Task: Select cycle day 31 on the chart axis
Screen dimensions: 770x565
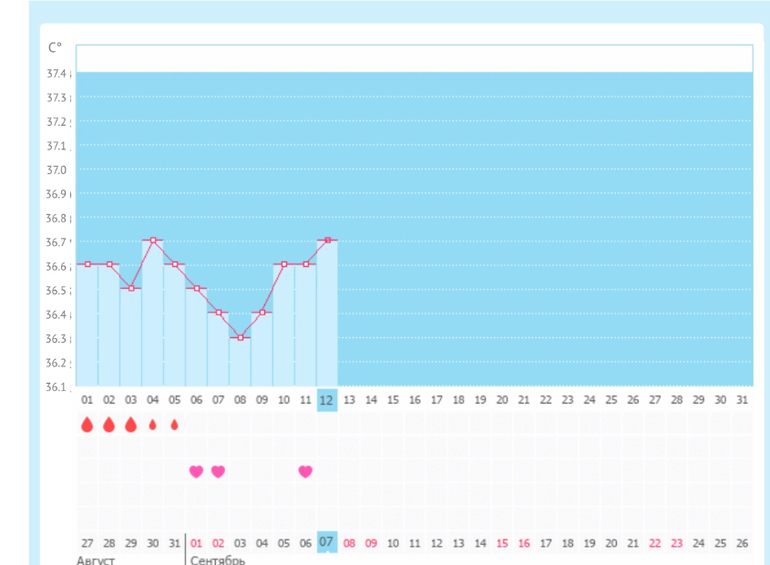Action: [x=741, y=400]
